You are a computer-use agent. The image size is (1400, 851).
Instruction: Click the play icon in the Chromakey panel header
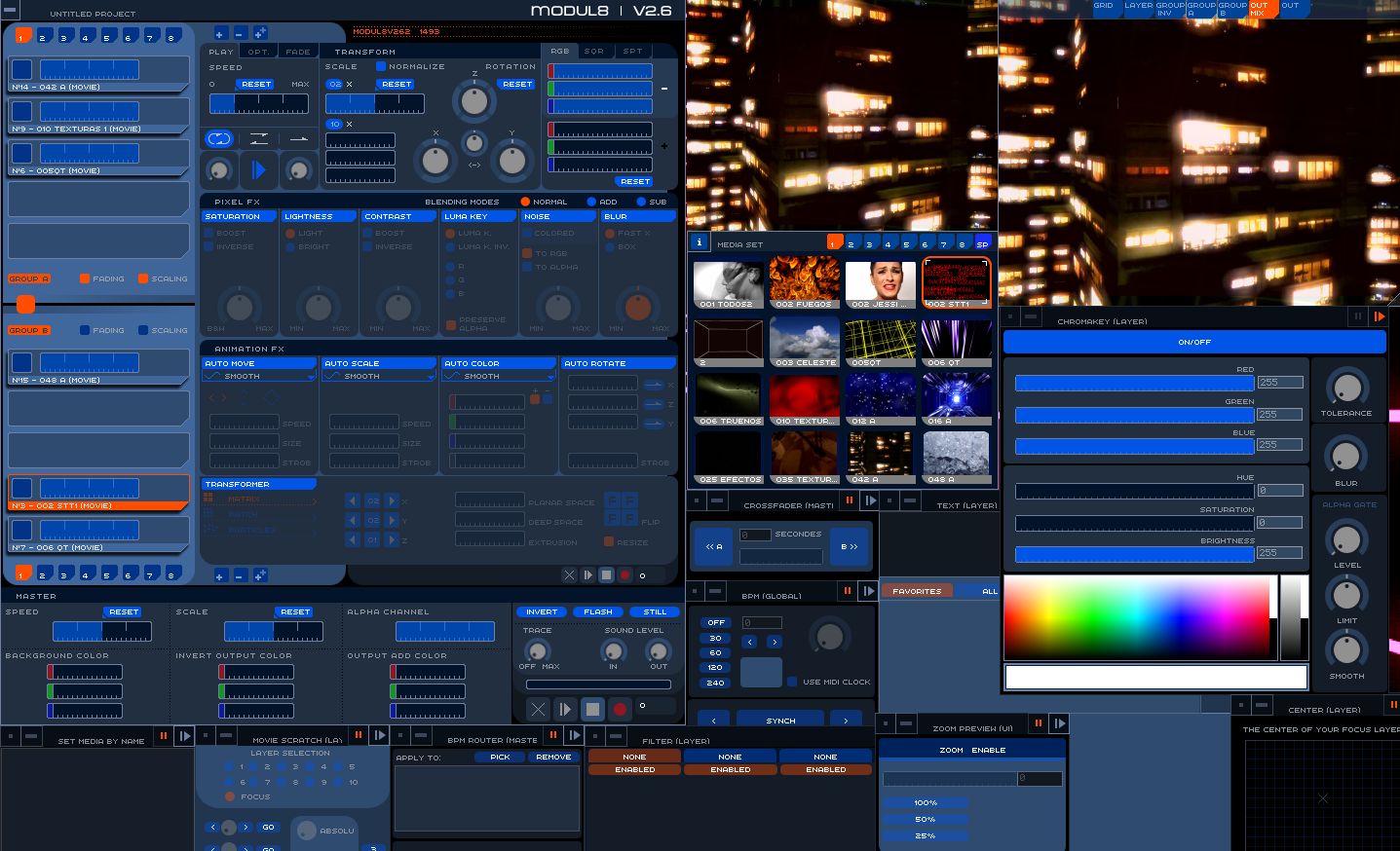pyautogui.click(x=1381, y=316)
